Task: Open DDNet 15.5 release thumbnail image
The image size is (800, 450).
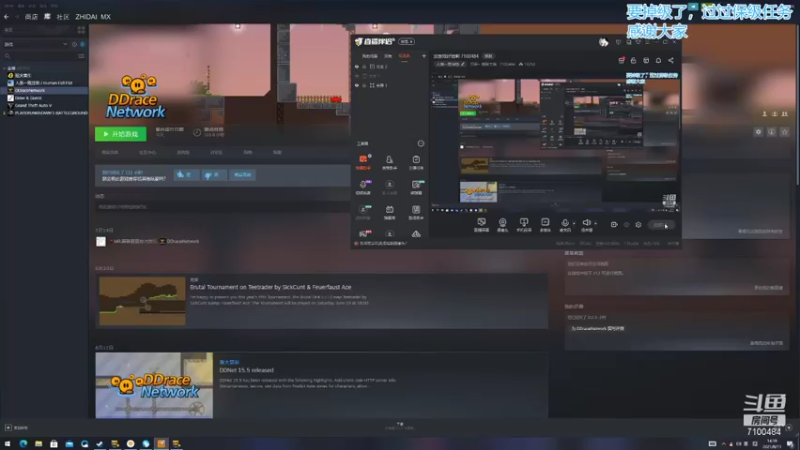Action: tap(154, 385)
